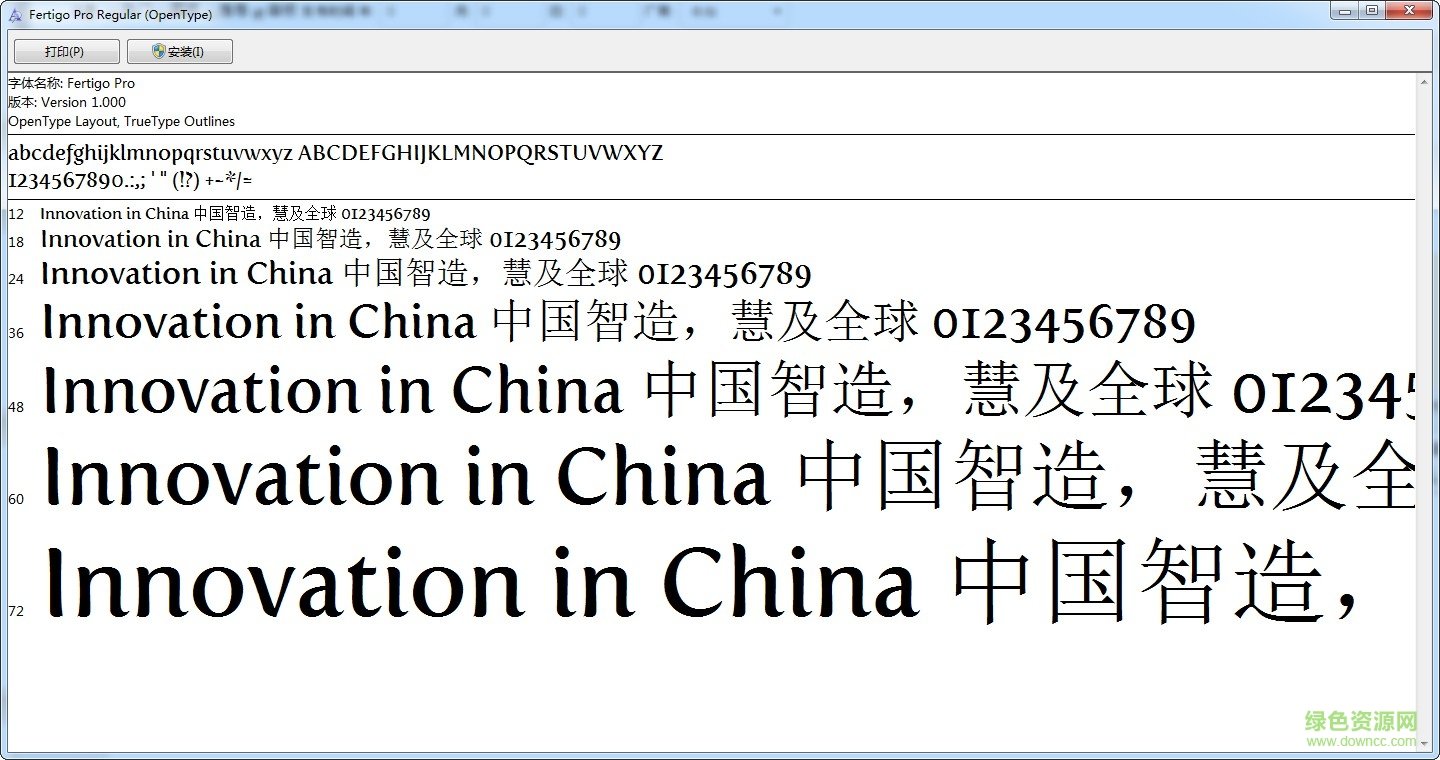Click the size label 12
This screenshot has height=760, width=1440.
pyautogui.click(x=16, y=214)
